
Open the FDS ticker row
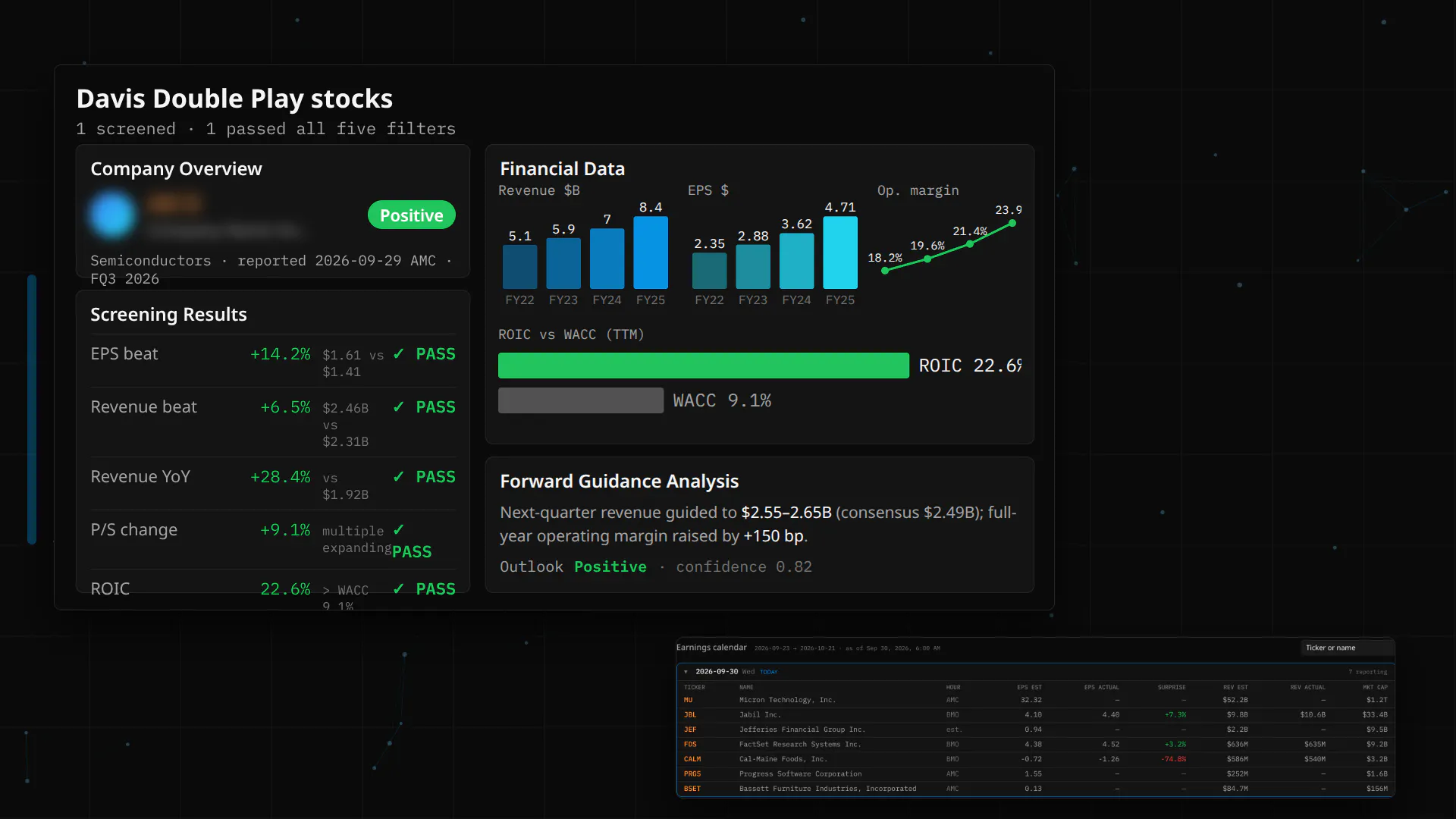(1035, 744)
